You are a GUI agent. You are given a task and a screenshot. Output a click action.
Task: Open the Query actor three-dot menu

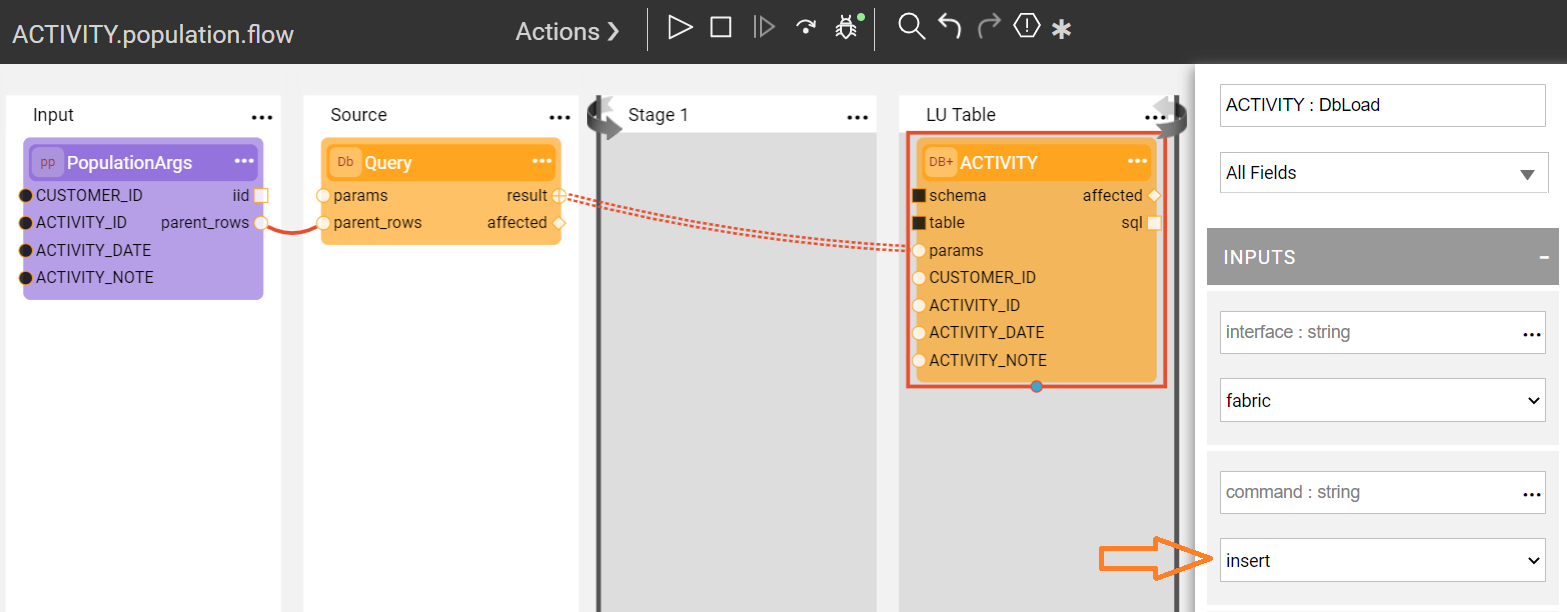[x=542, y=161]
